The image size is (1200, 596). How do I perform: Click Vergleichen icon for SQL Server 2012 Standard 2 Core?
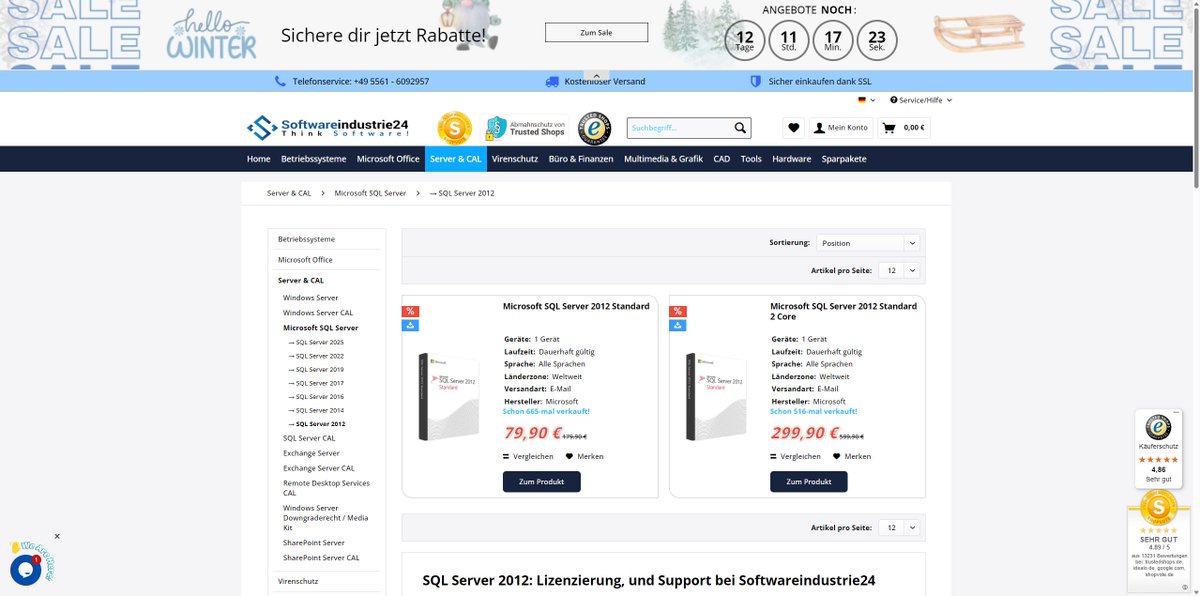click(x=774, y=456)
